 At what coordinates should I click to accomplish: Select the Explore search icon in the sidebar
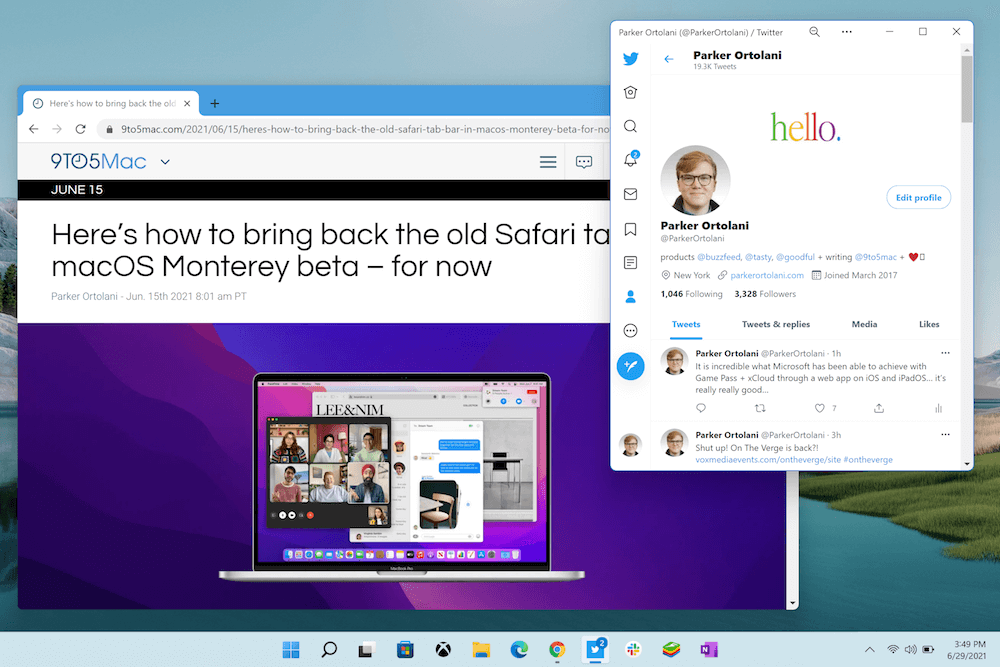click(630, 126)
